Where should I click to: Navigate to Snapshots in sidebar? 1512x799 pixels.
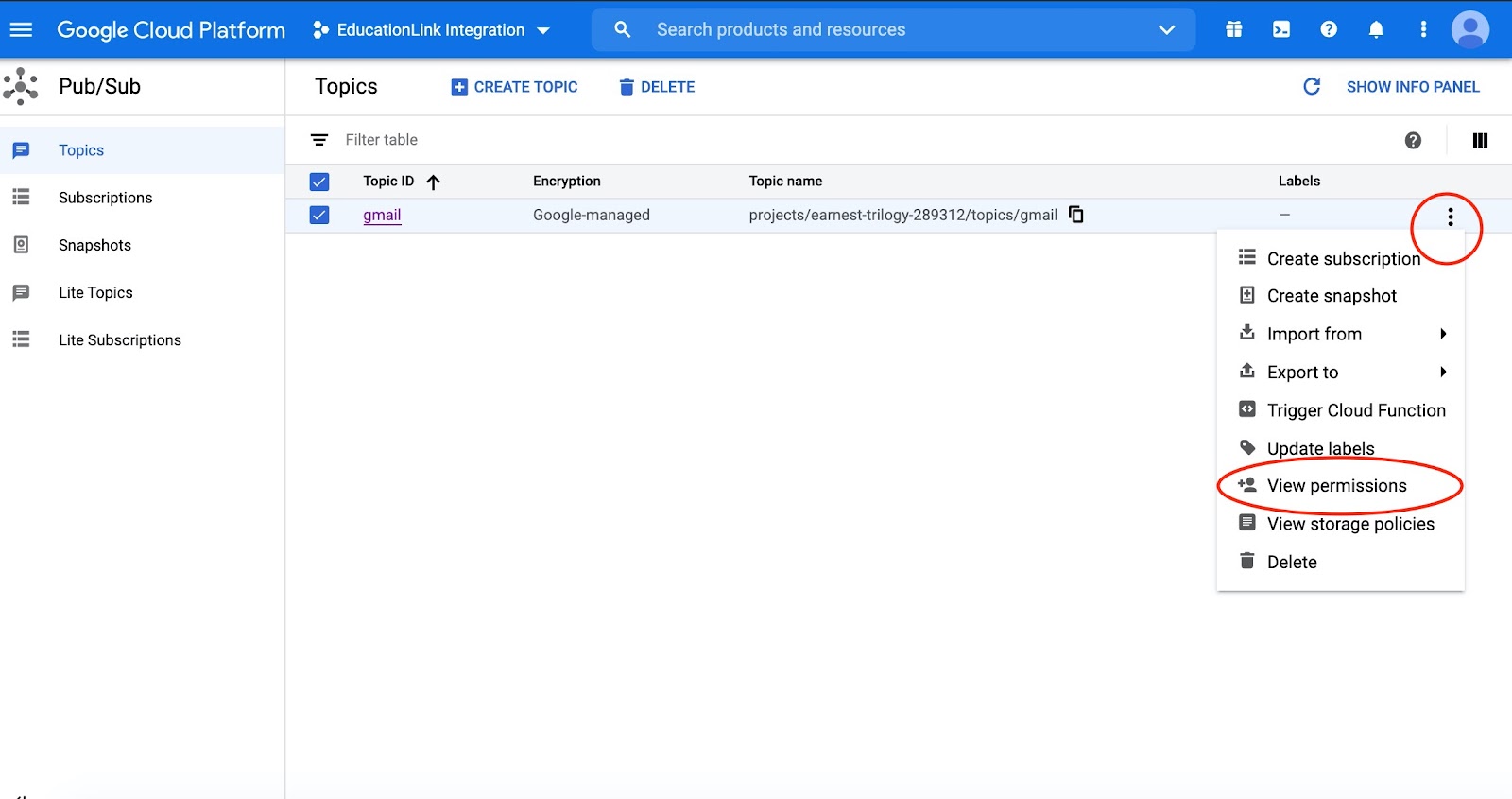pyautogui.click(x=143, y=245)
